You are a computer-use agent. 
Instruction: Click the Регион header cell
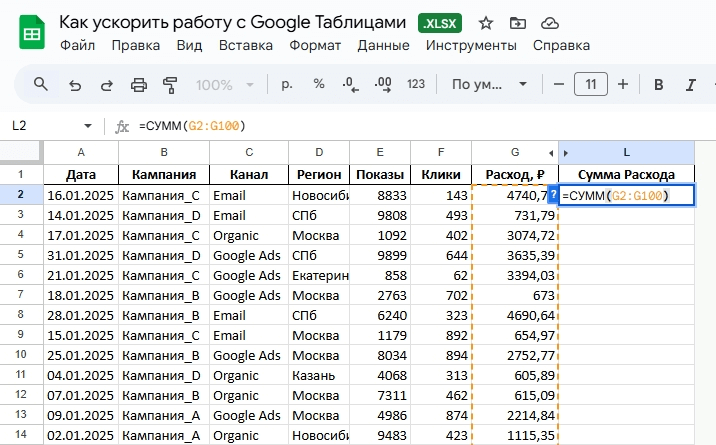319,174
